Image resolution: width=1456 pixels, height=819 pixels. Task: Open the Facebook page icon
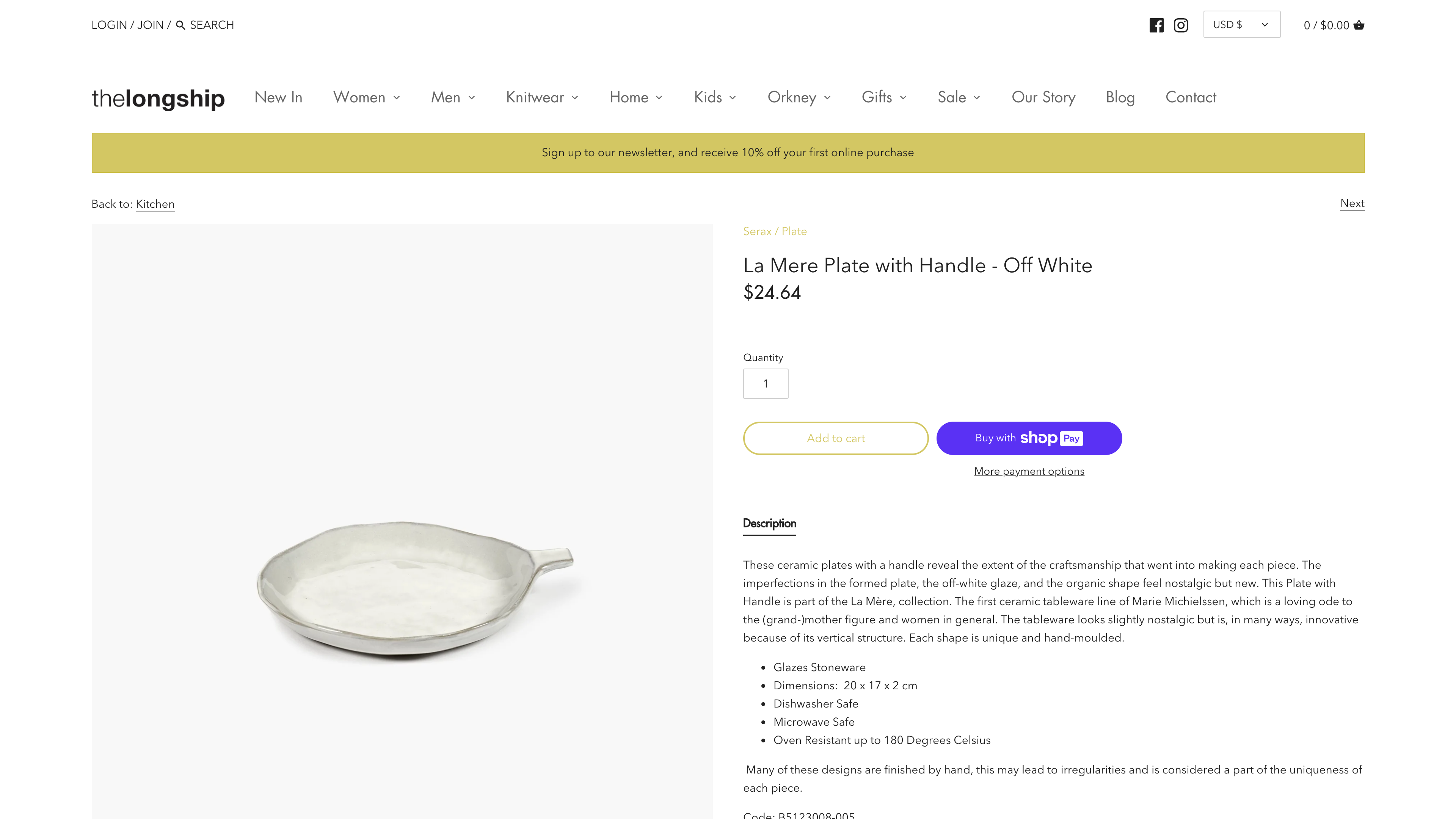tap(1156, 25)
